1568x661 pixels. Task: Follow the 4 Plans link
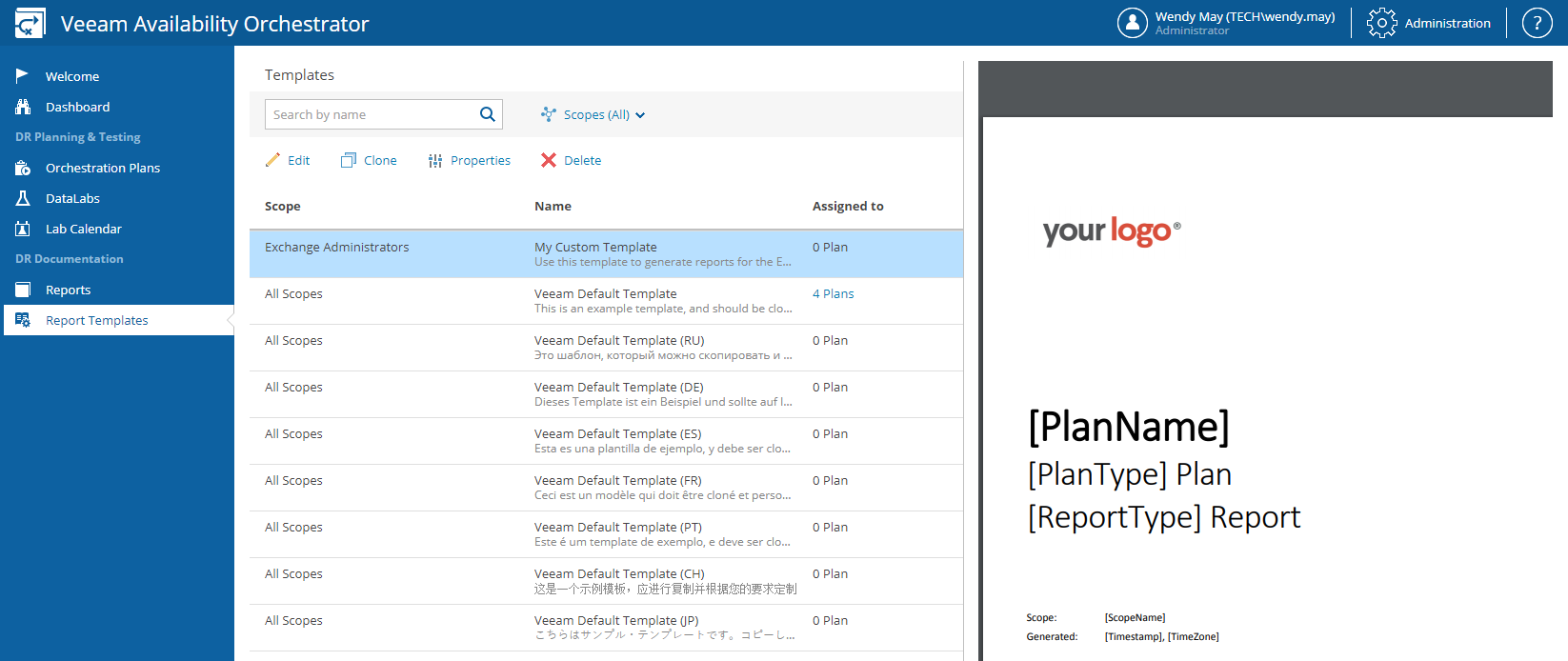(x=833, y=293)
